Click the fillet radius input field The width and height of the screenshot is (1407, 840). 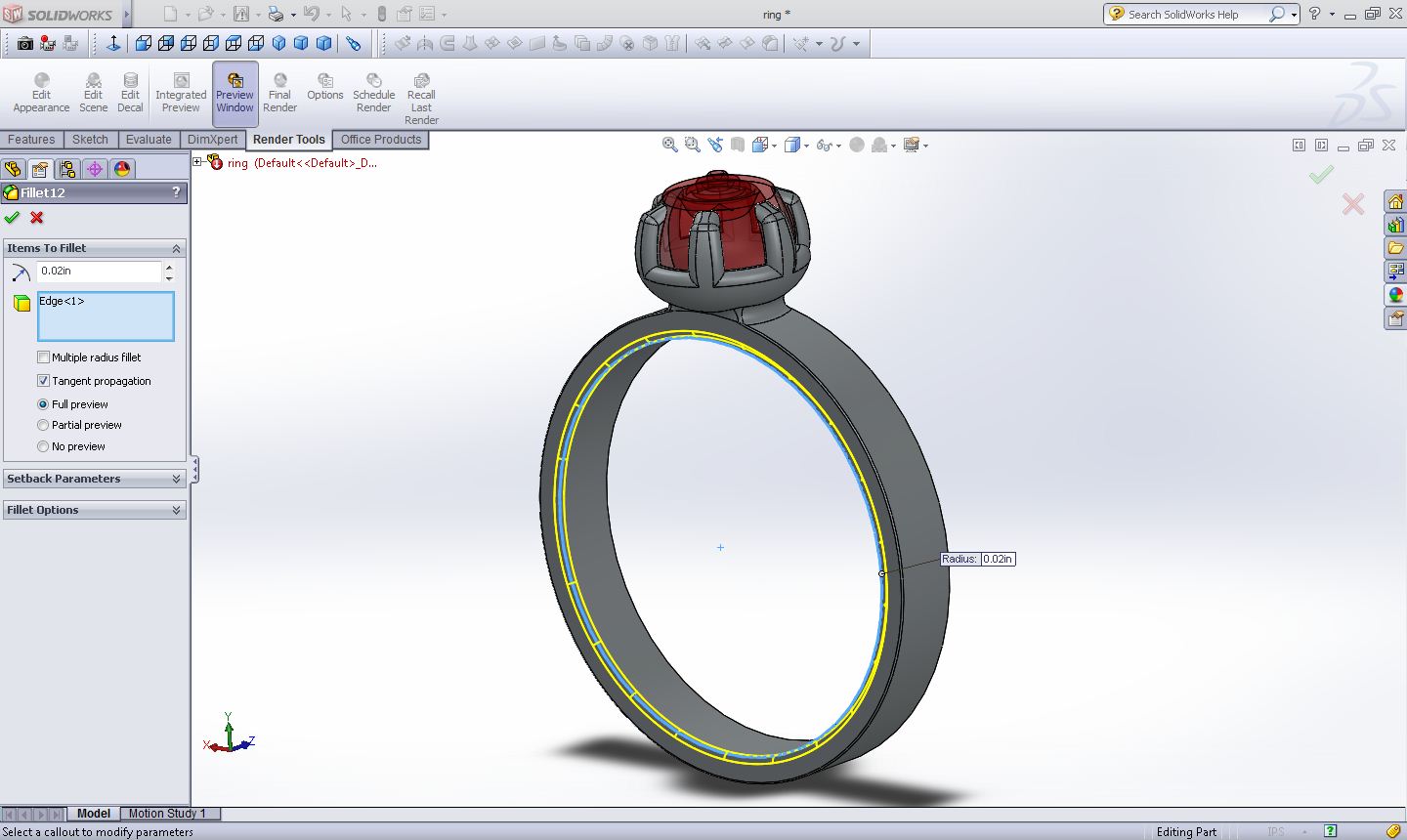pos(99,272)
